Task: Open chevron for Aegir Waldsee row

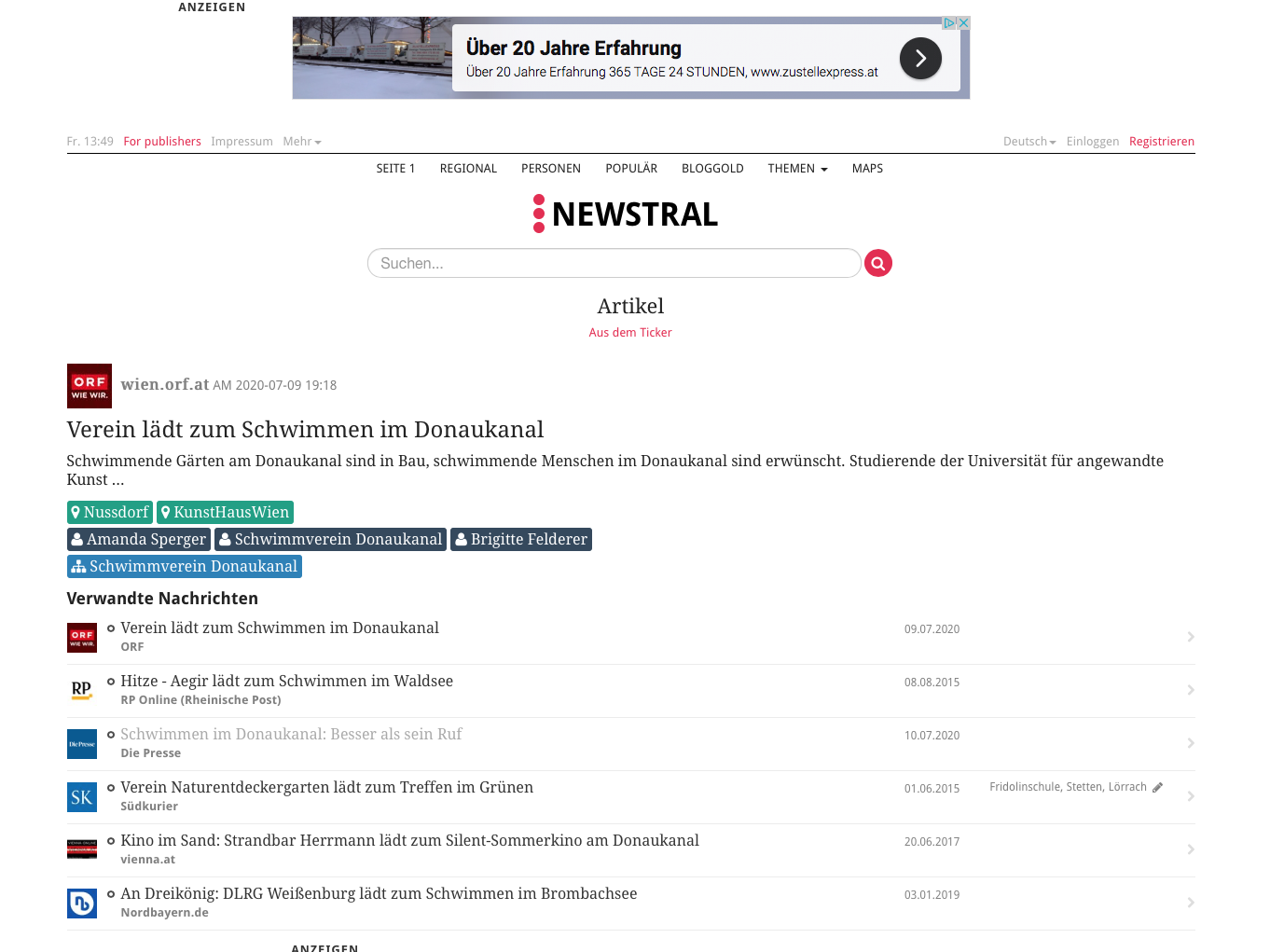Action: (1191, 690)
